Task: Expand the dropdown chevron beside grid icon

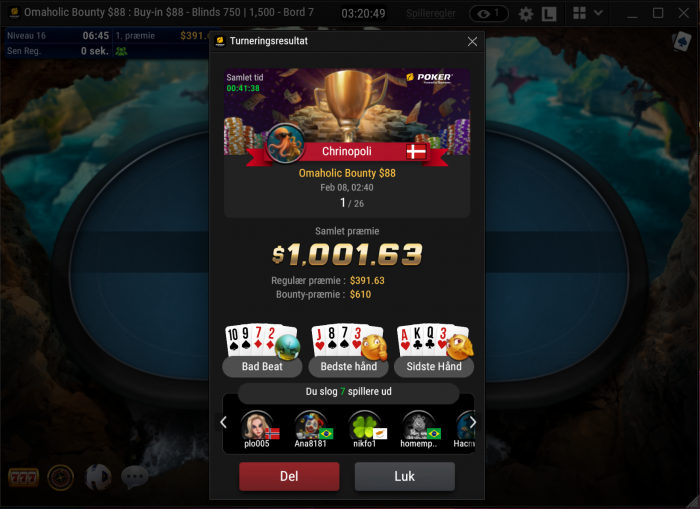Action: pos(598,13)
